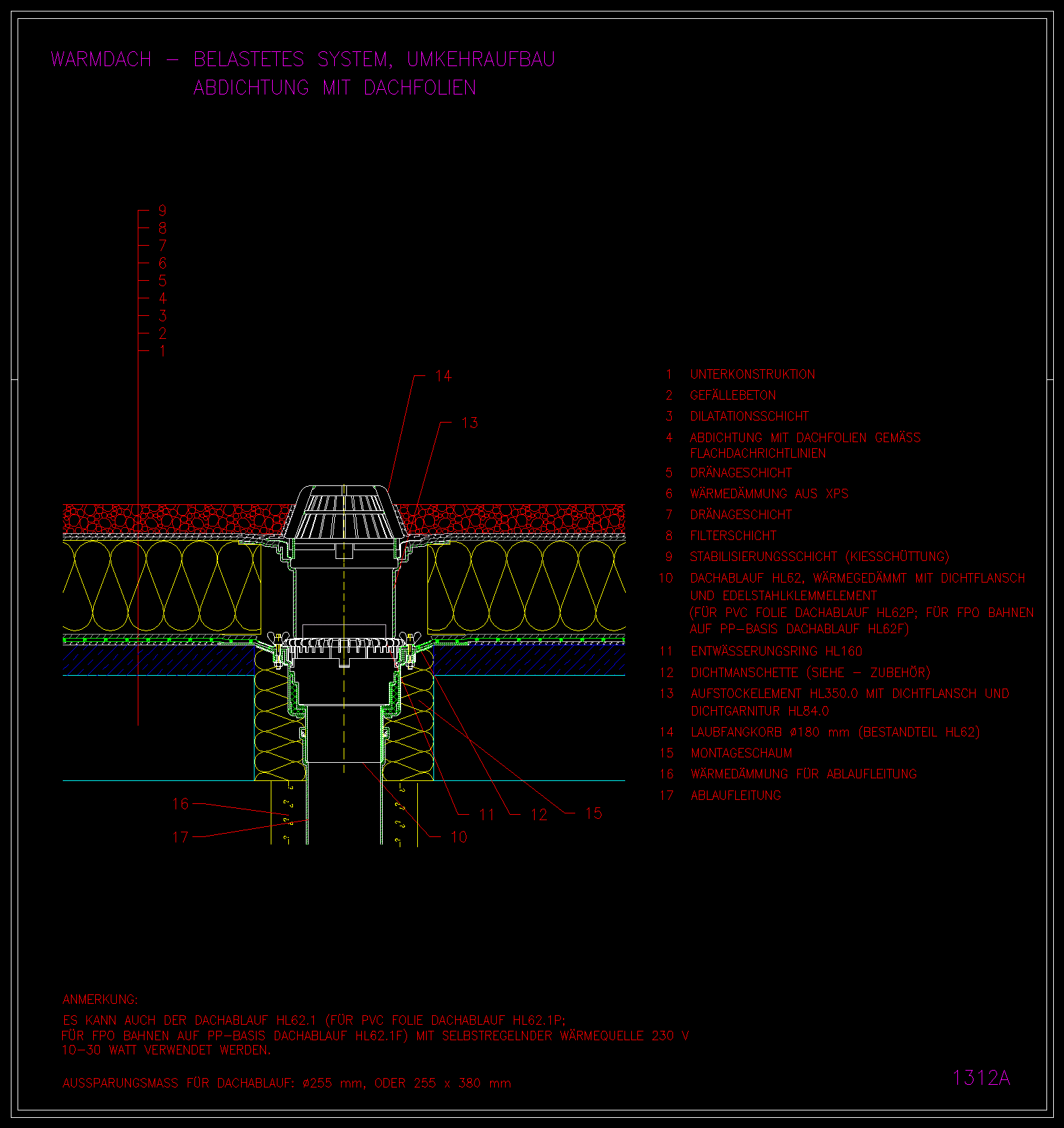Click legend entry 'ABLAUFLEITUNG'
The image size is (1064, 1128).
point(736,796)
